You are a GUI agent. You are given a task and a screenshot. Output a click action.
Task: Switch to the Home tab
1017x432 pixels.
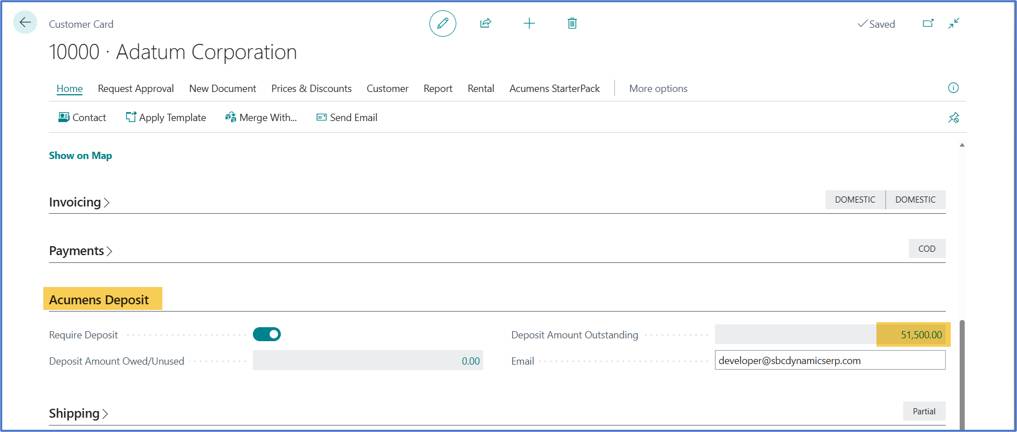click(x=69, y=88)
